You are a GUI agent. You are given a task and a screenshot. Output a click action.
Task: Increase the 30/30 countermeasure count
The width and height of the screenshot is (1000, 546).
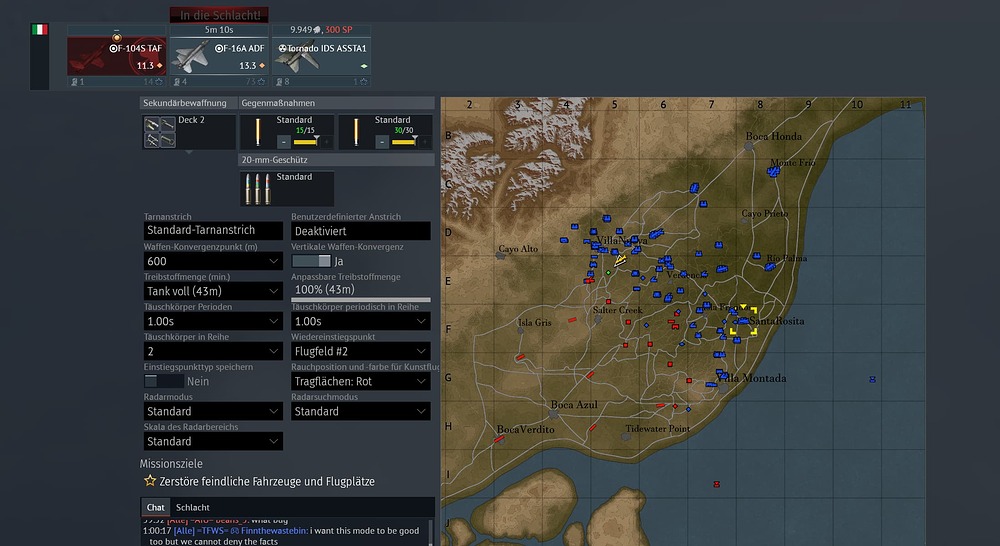point(425,142)
